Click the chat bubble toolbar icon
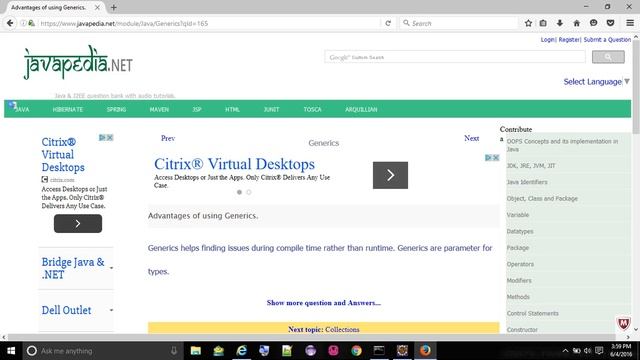Viewport: 640px width, 360px height. pos(593,23)
